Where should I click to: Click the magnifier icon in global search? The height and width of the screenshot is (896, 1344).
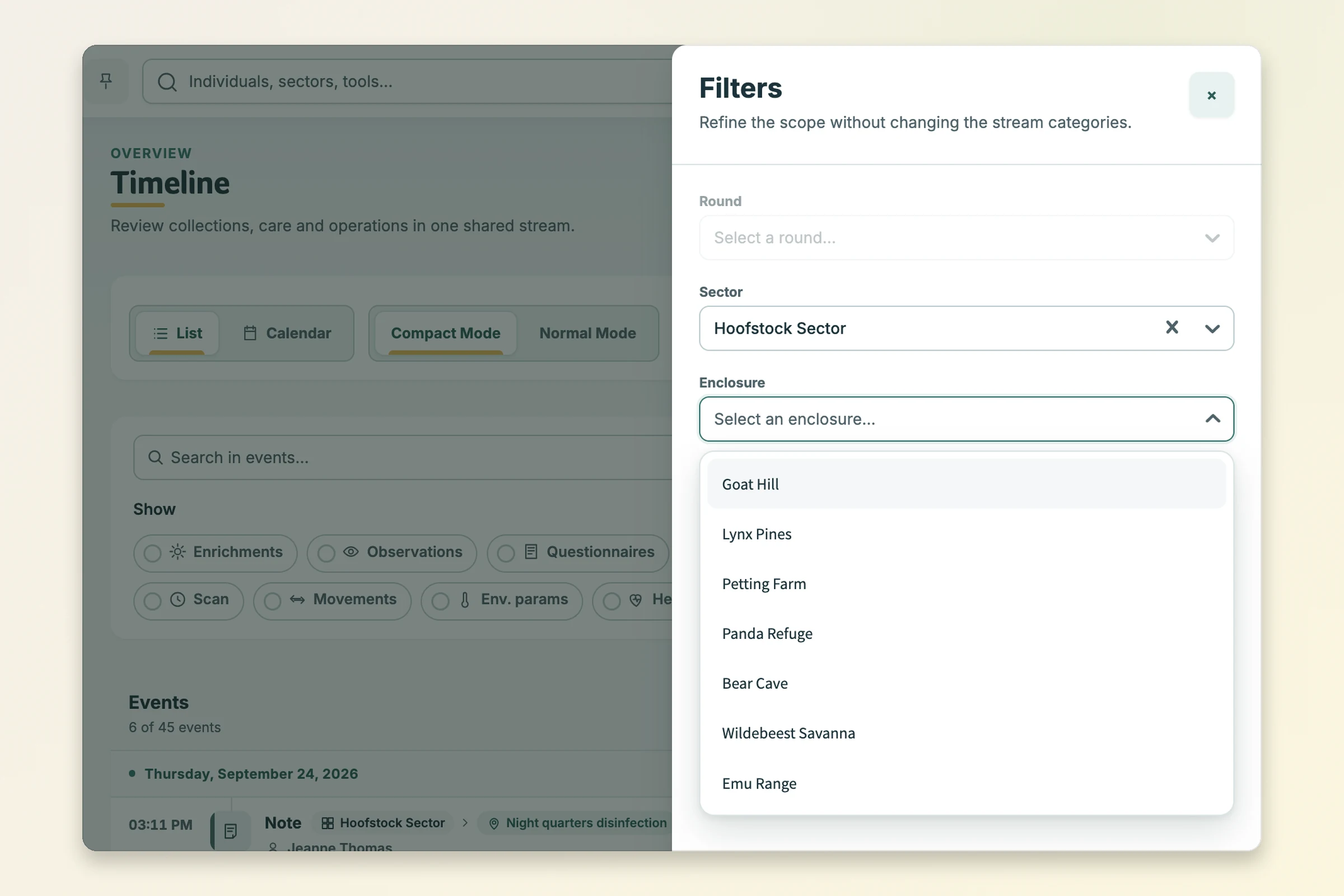pyautogui.click(x=167, y=82)
